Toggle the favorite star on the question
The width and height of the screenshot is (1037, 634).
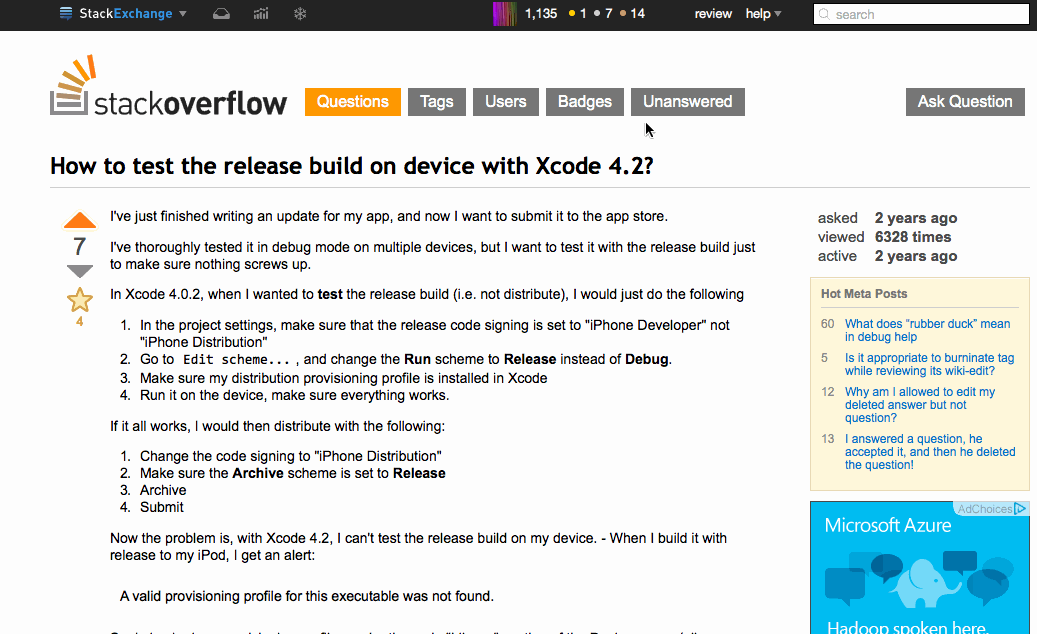pos(79,300)
